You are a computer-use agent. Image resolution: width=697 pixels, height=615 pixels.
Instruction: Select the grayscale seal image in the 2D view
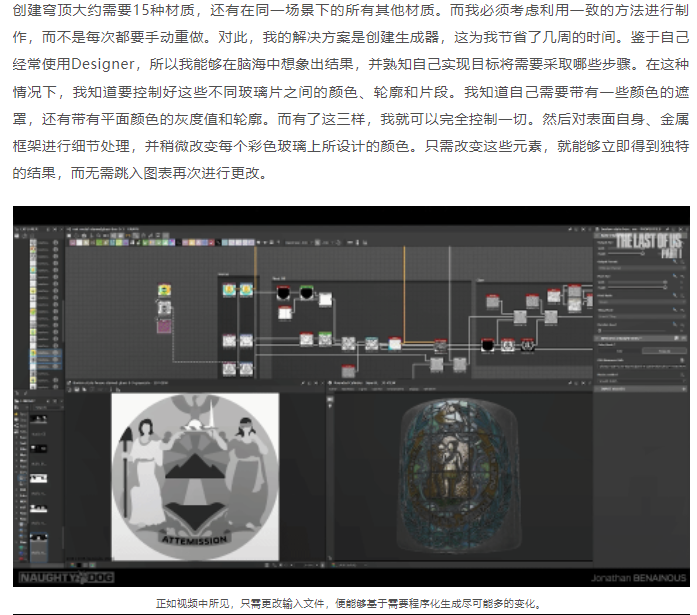[x=195, y=476]
